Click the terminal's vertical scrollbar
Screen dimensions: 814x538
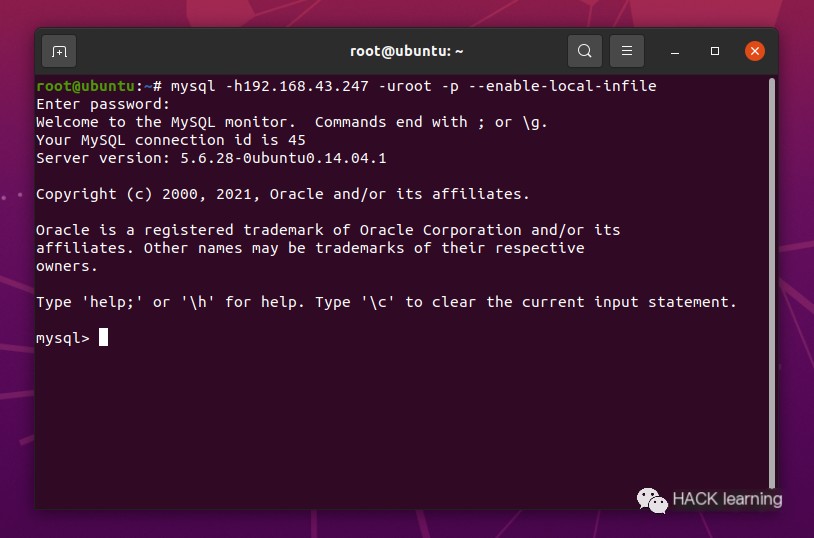click(x=771, y=280)
